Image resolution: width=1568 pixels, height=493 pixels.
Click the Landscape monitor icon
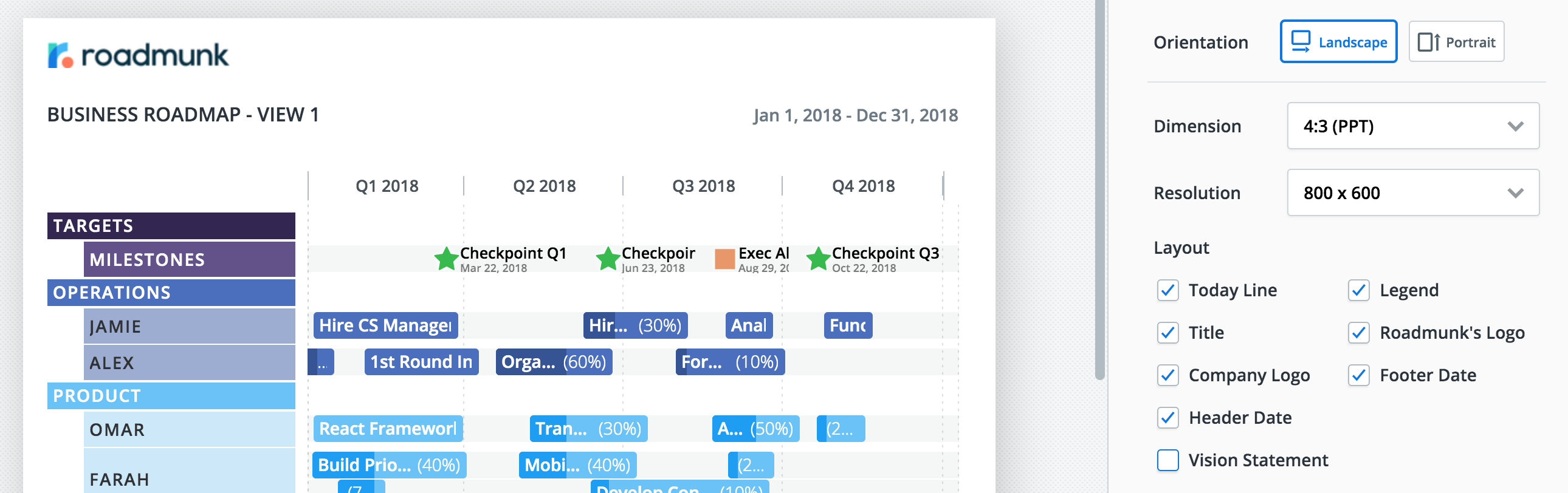coord(1301,42)
